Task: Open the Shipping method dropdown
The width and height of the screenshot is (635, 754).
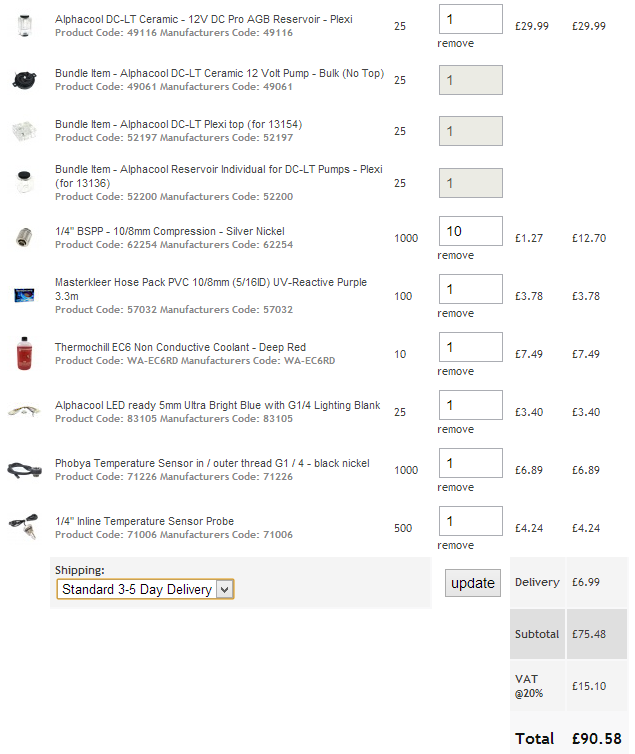Action: pos(145,589)
